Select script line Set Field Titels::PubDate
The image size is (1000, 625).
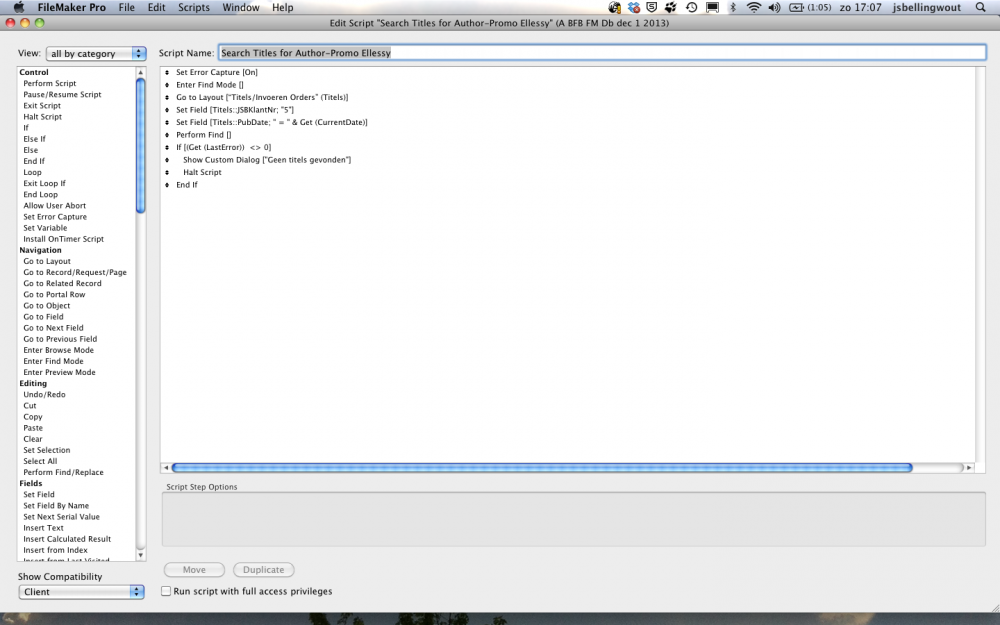tap(272, 122)
